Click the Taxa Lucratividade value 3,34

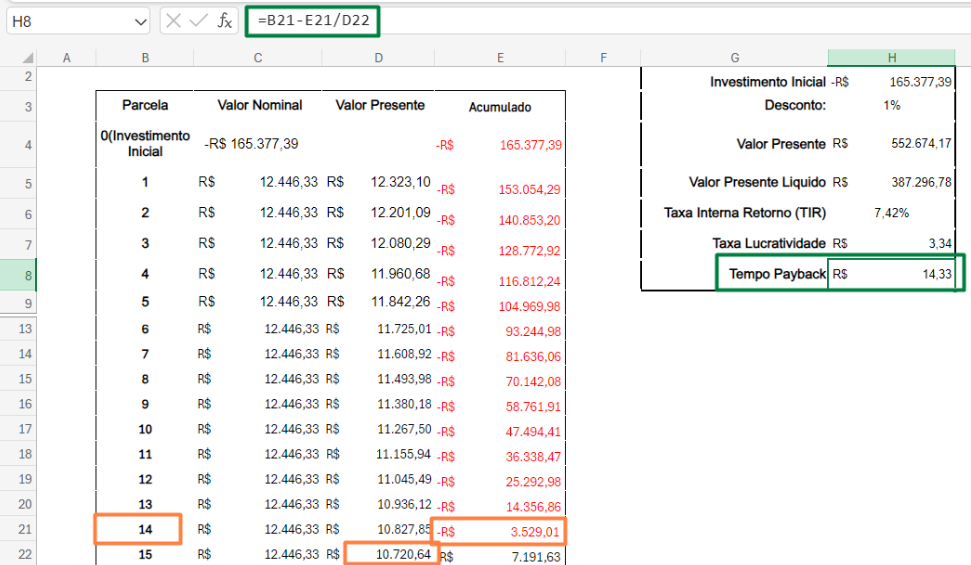[x=892, y=243]
